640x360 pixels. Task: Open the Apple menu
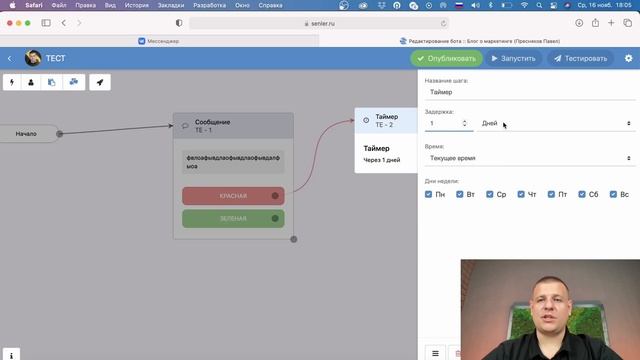(x=12, y=5)
